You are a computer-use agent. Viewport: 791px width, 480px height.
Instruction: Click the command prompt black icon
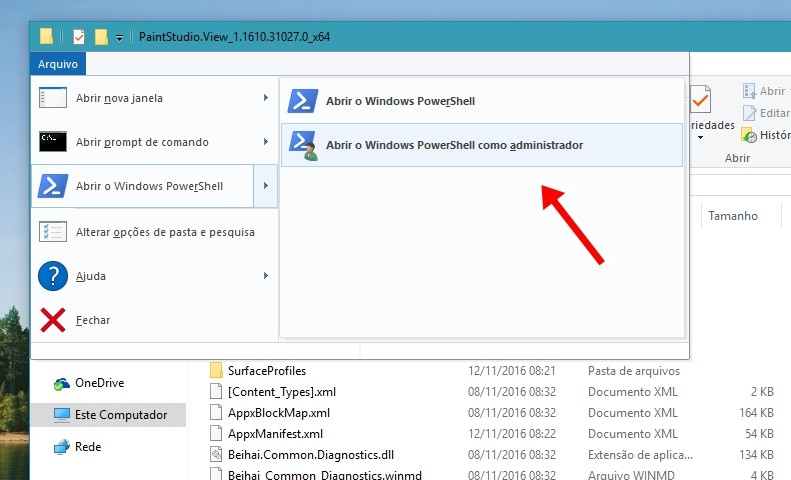point(53,141)
